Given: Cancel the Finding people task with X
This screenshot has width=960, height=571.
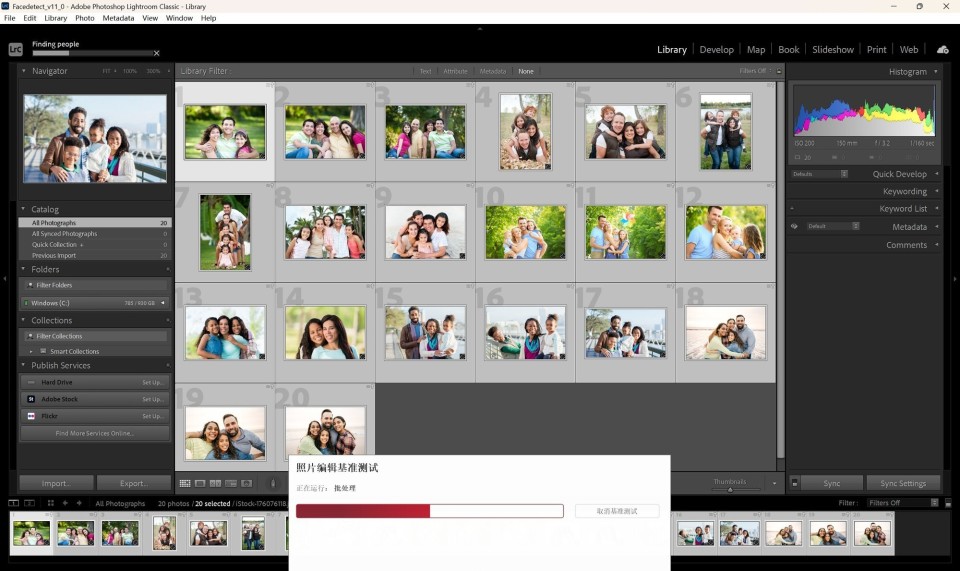Looking at the screenshot, I should click(156, 53).
